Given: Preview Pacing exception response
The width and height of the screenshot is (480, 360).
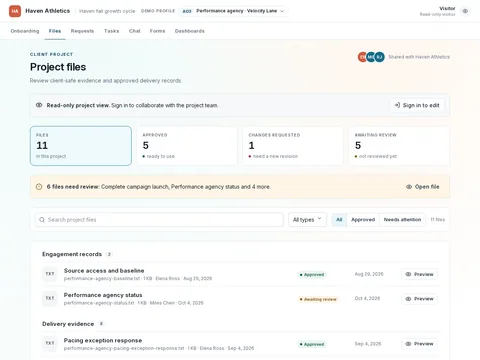Looking at the screenshot, I should pyautogui.click(x=419, y=344).
